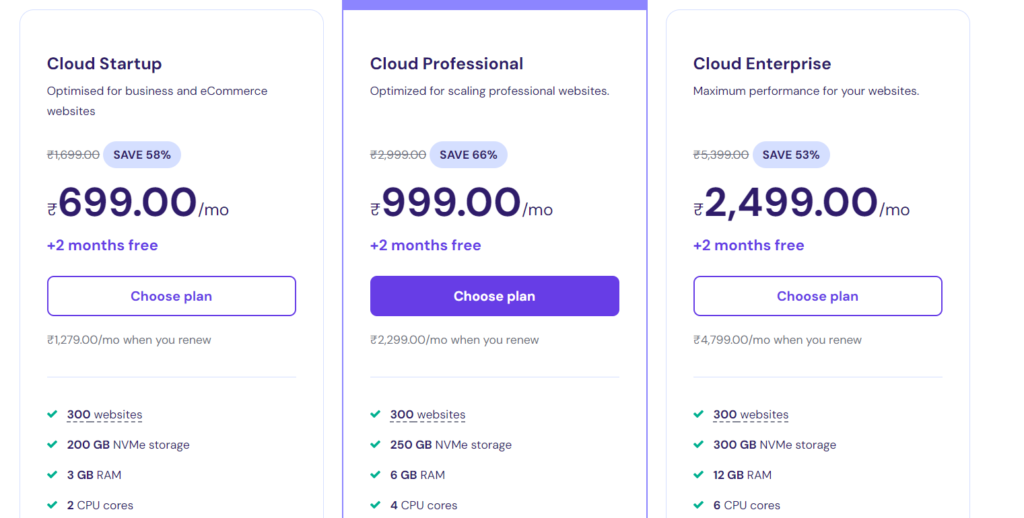Click the checkmark next to 12 GB RAM
The height and width of the screenshot is (518, 1024).
(699, 474)
